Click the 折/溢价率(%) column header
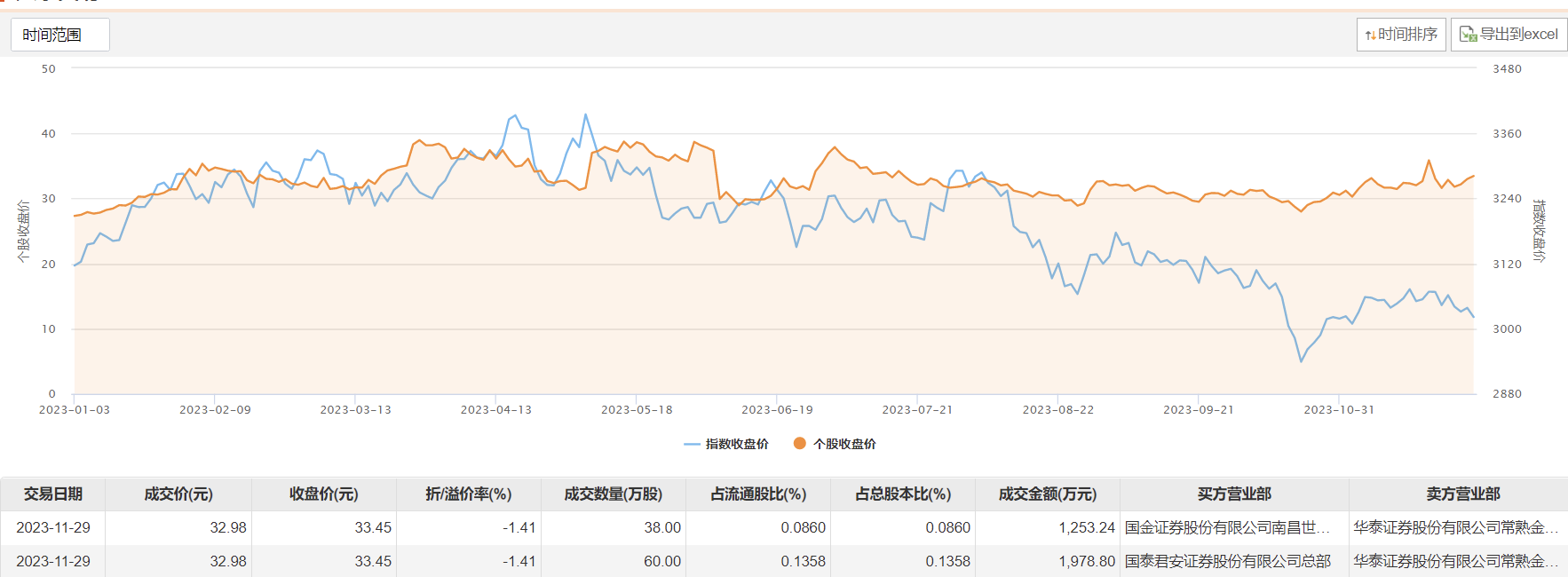 coord(469,494)
